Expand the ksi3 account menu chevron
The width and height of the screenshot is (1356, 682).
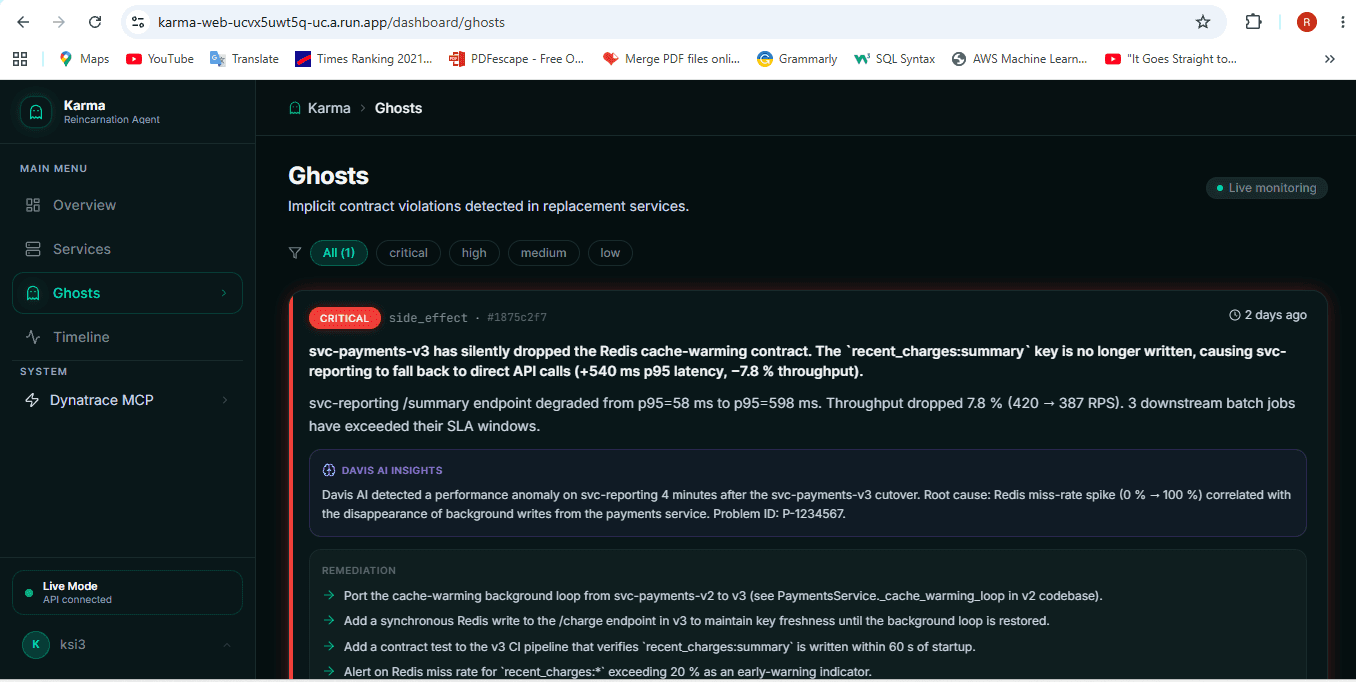pyautogui.click(x=227, y=645)
